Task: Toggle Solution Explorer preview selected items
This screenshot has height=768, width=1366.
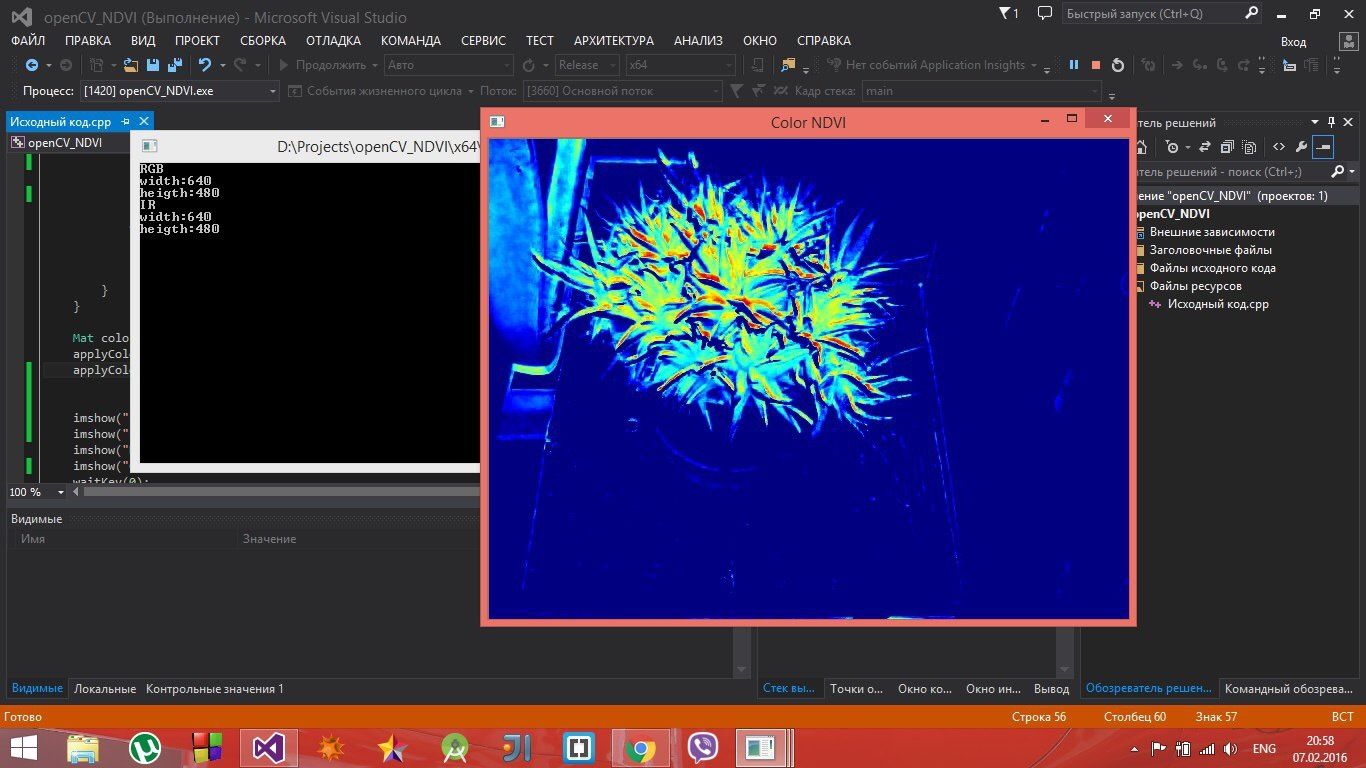Action: pyautogui.click(x=1323, y=147)
